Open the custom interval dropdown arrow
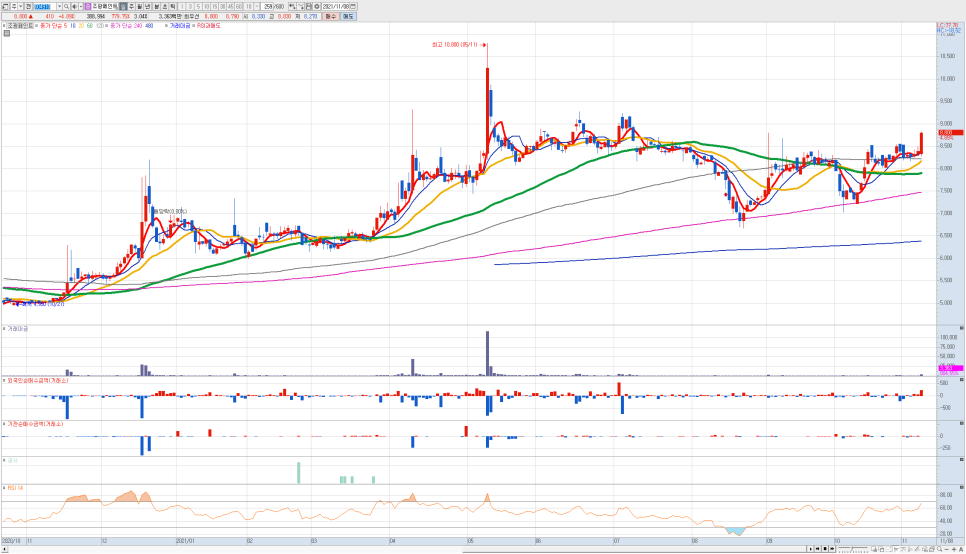 click(256, 6)
